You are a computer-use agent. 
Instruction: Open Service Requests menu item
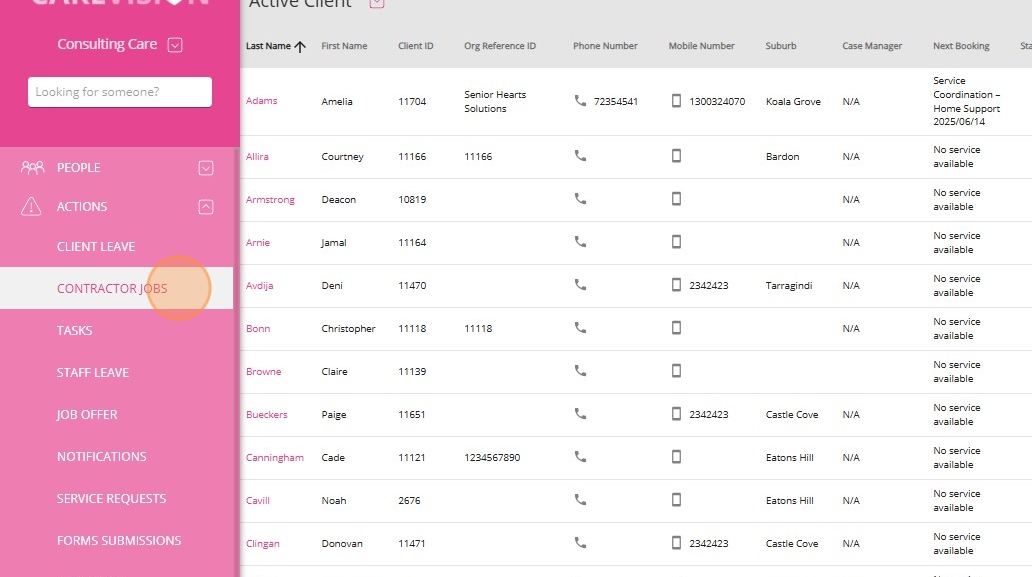111,499
